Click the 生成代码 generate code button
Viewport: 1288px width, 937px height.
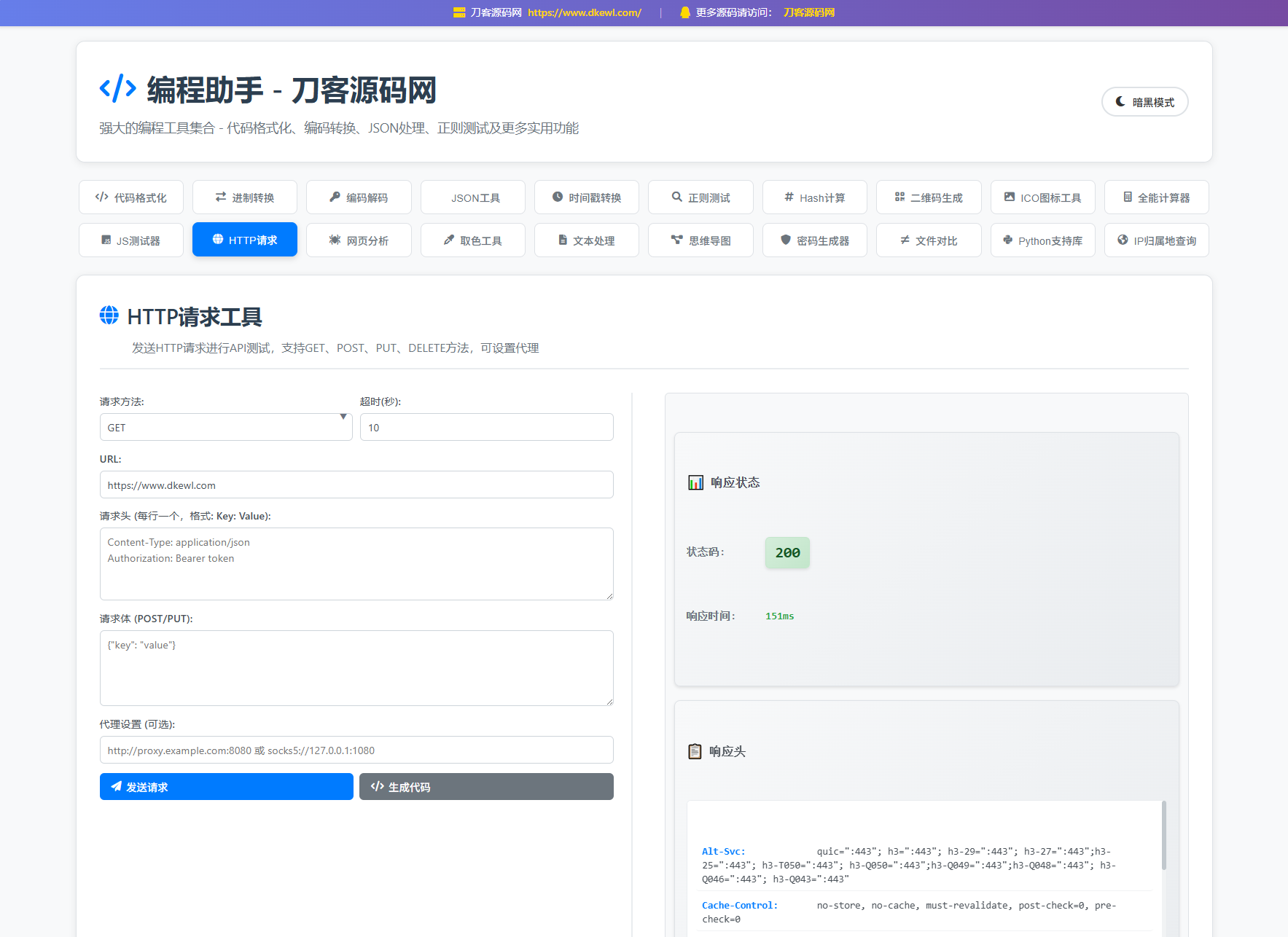click(485, 786)
